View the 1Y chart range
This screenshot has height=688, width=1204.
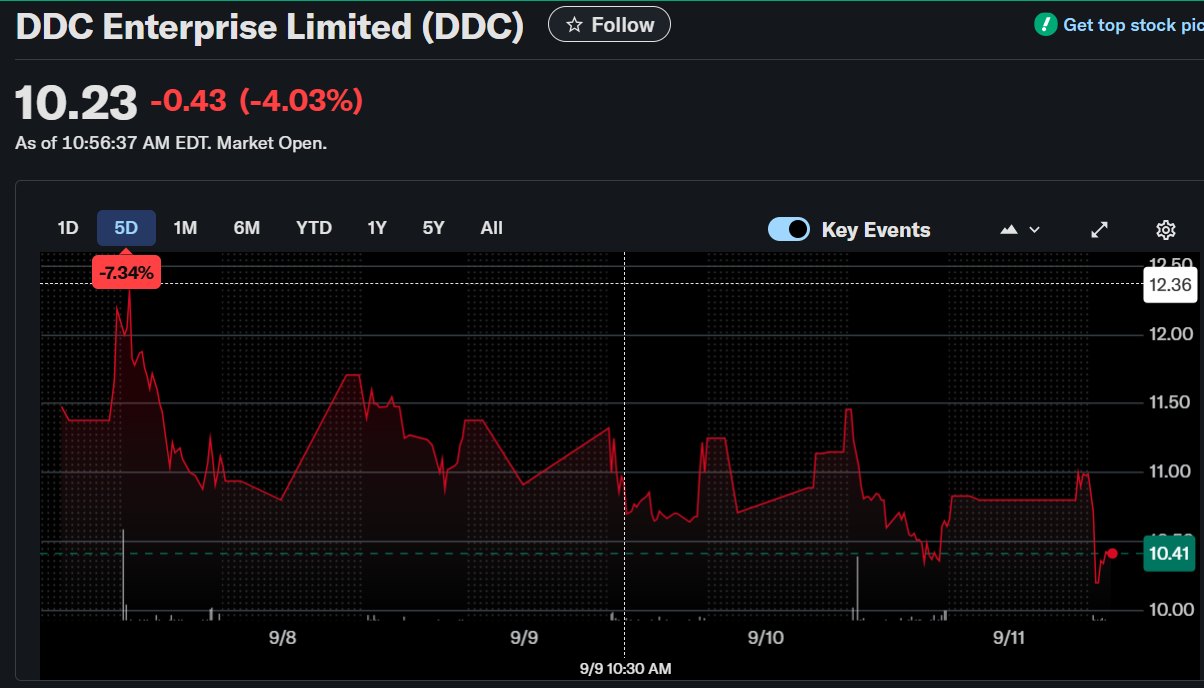tap(376, 228)
